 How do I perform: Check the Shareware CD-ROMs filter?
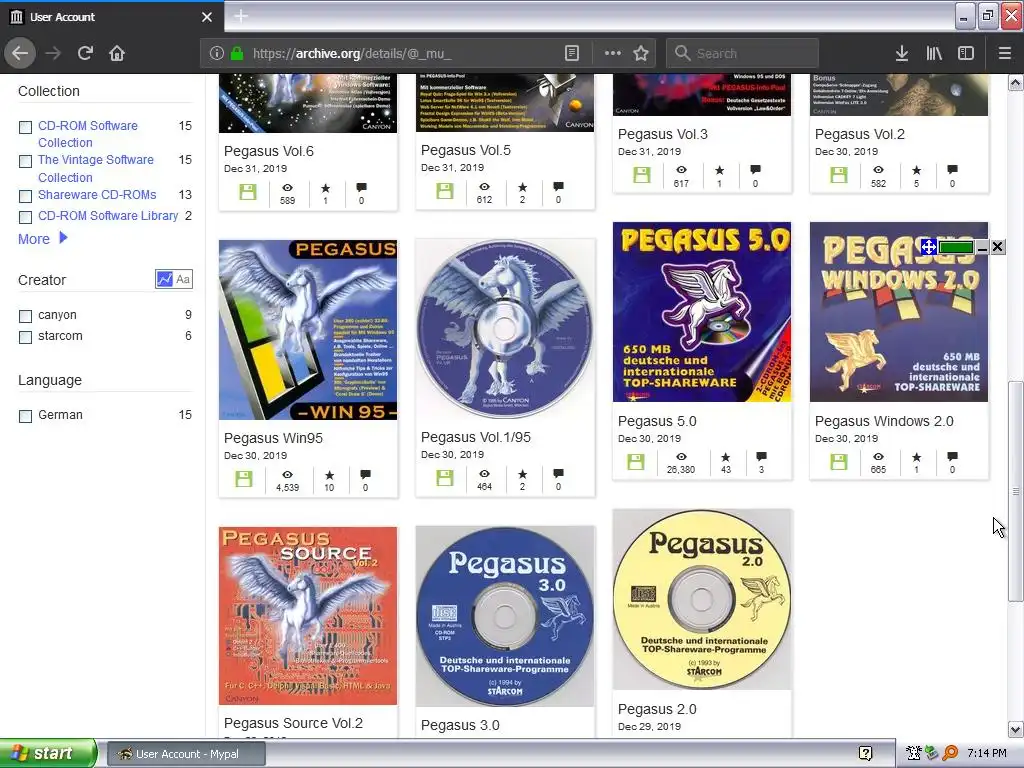(x=25, y=196)
